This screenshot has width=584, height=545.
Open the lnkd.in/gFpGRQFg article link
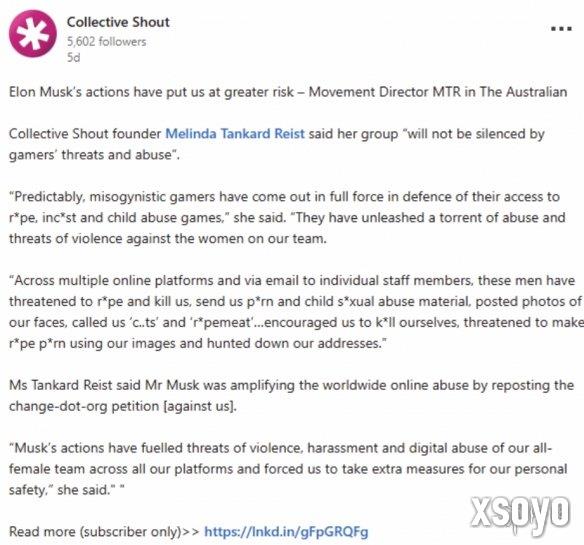coord(286,531)
